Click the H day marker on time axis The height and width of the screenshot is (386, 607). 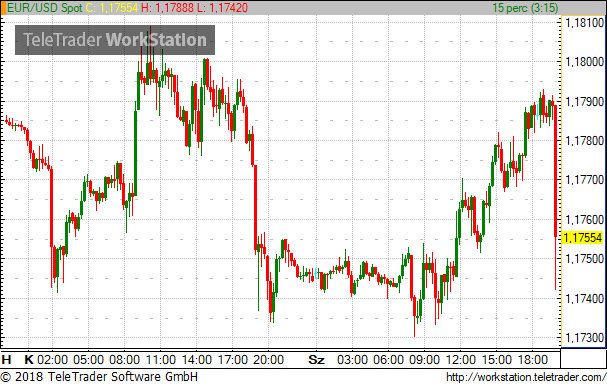(6, 360)
